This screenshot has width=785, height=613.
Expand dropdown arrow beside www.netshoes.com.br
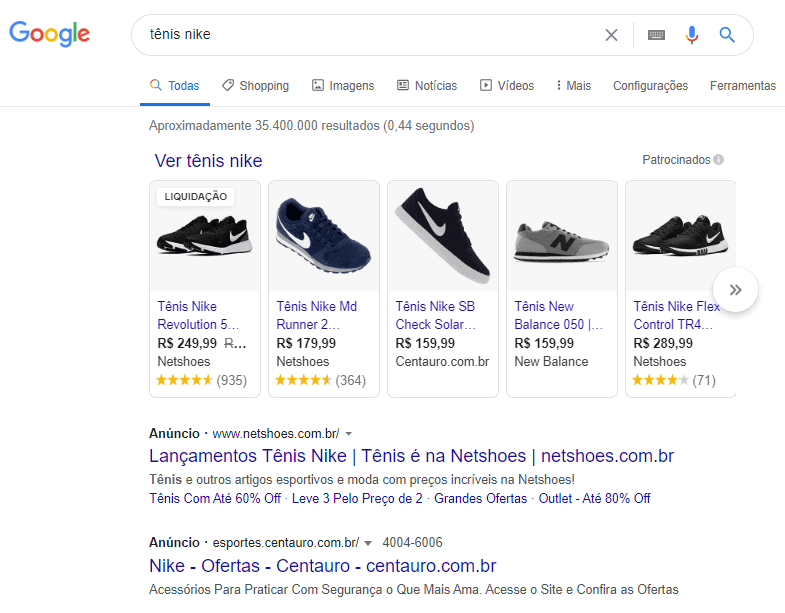pos(349,434)
